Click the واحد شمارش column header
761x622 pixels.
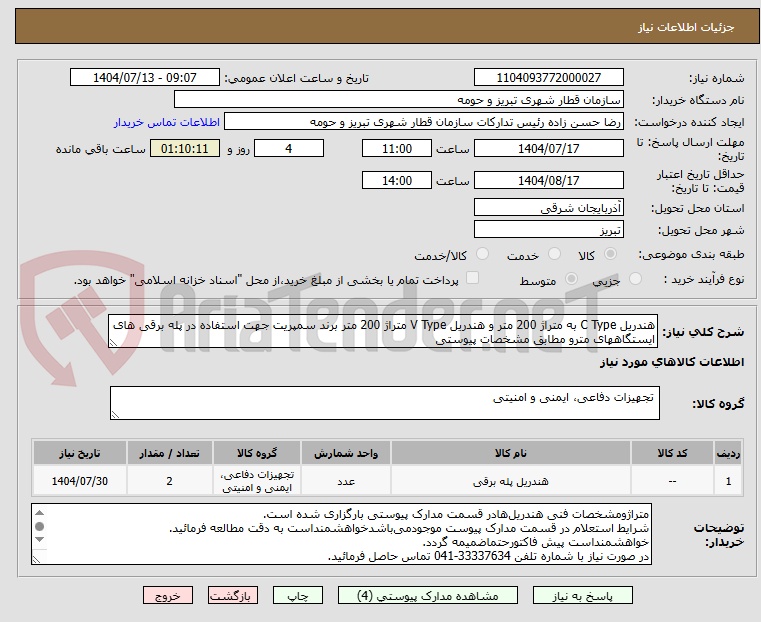346,453
